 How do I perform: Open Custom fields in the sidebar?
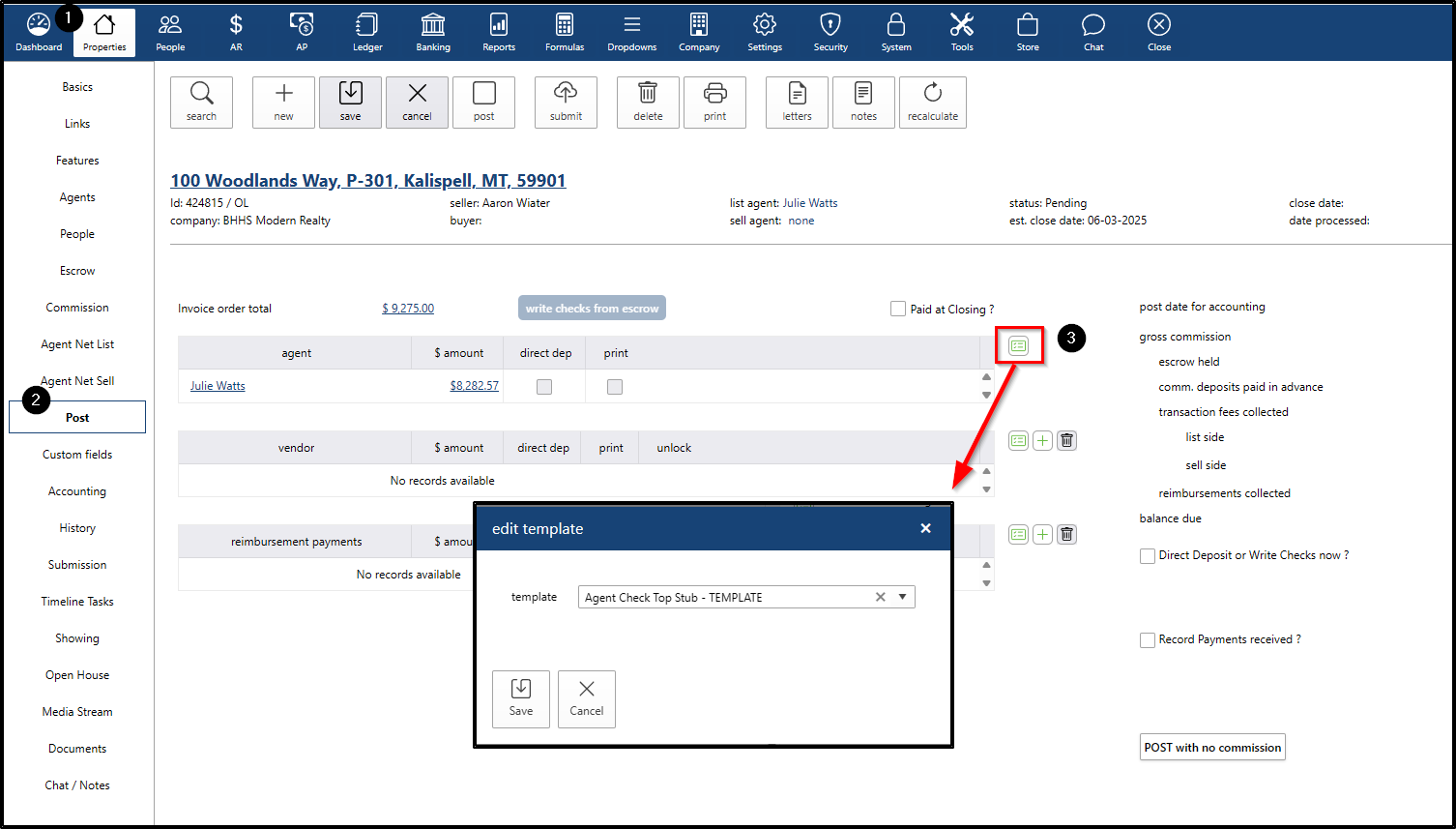pos(77,455)
